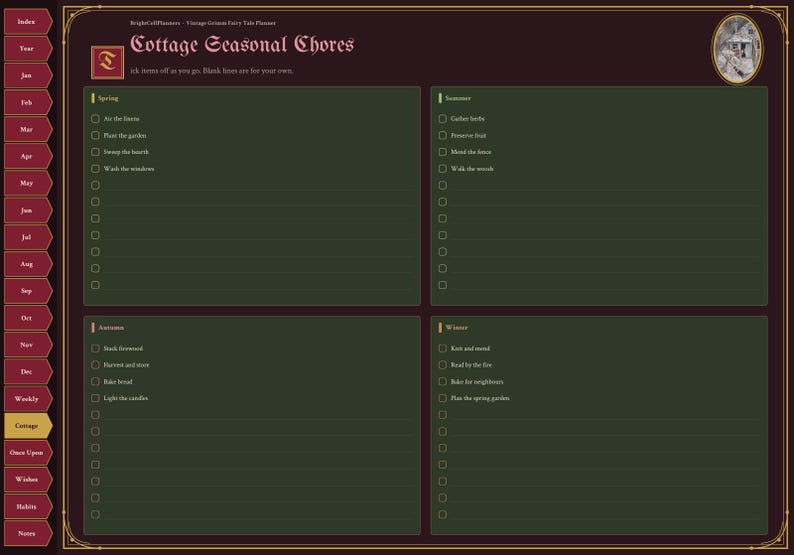Tick the last empty checkbox in Autumn
This screenshot has height=555, width=794.
(x=95, y=514)
